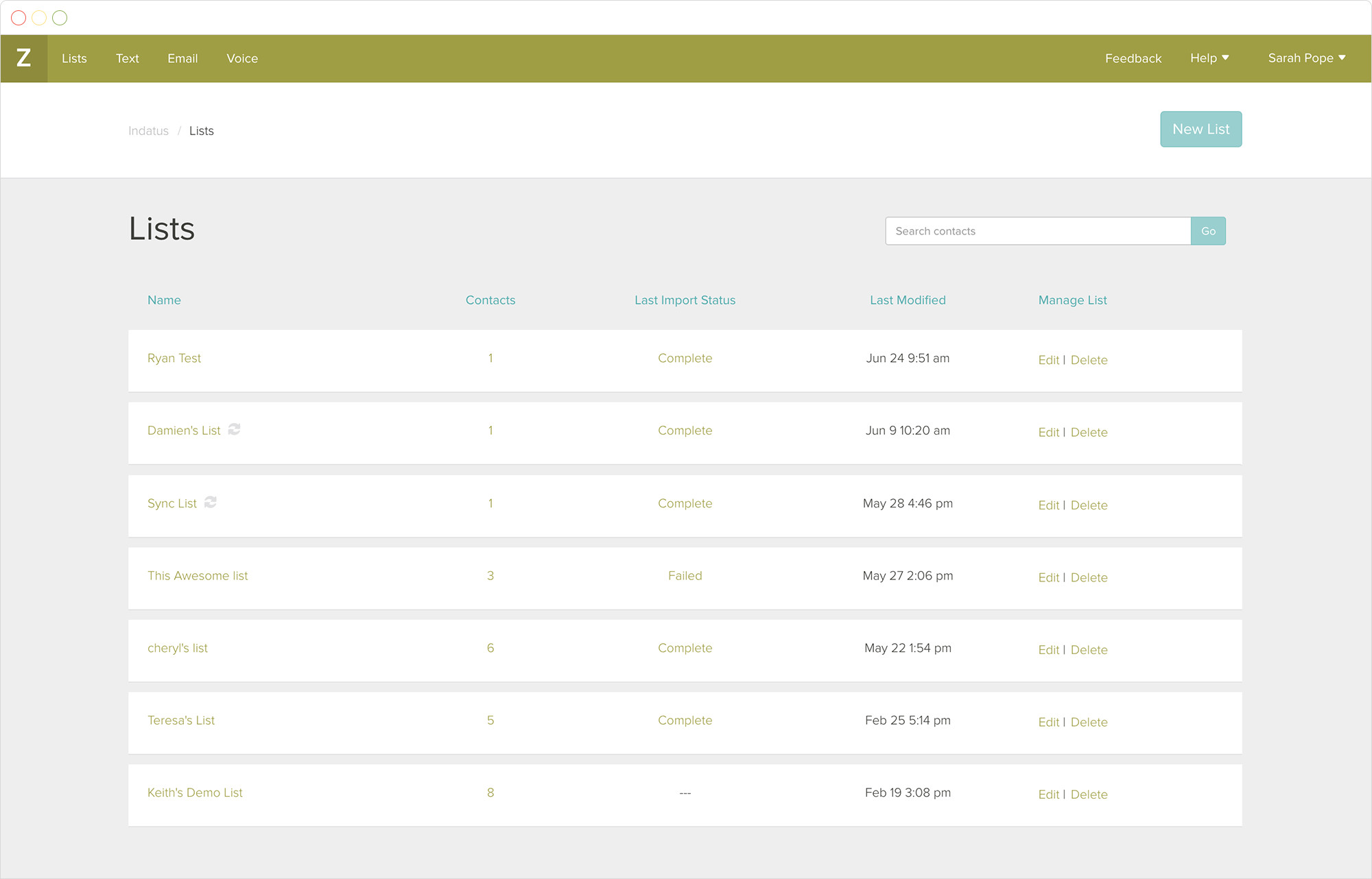Edit Keith's Demo List

pos(1049,795)
